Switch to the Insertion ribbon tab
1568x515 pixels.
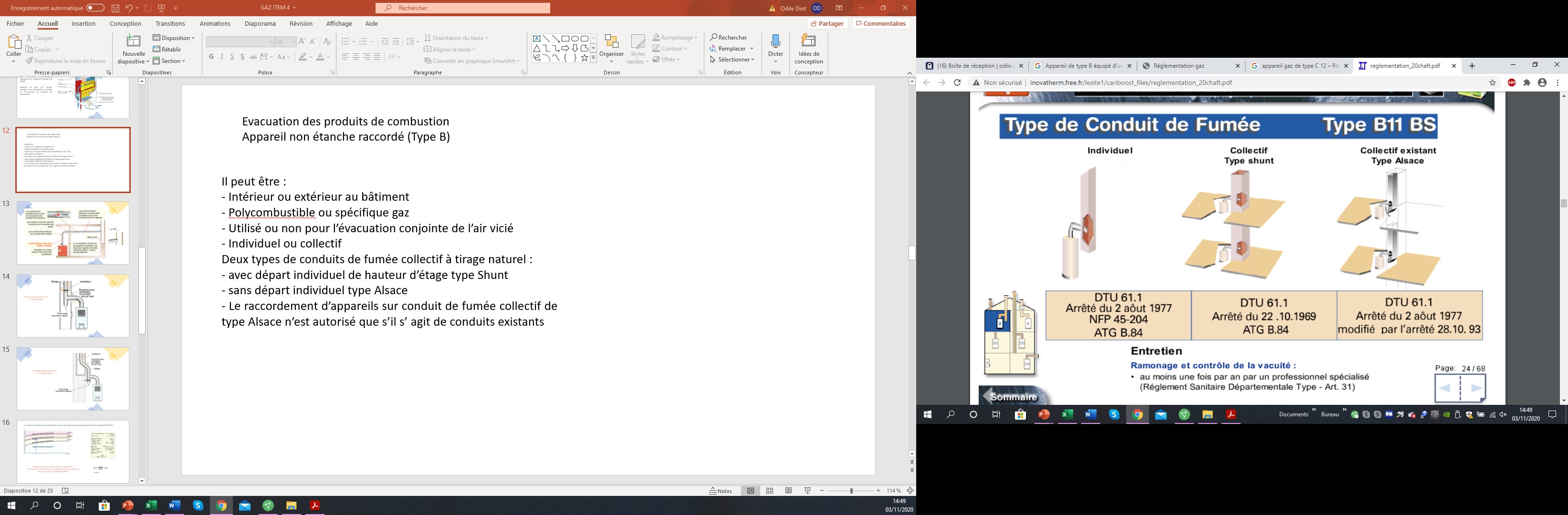[84, 24]
